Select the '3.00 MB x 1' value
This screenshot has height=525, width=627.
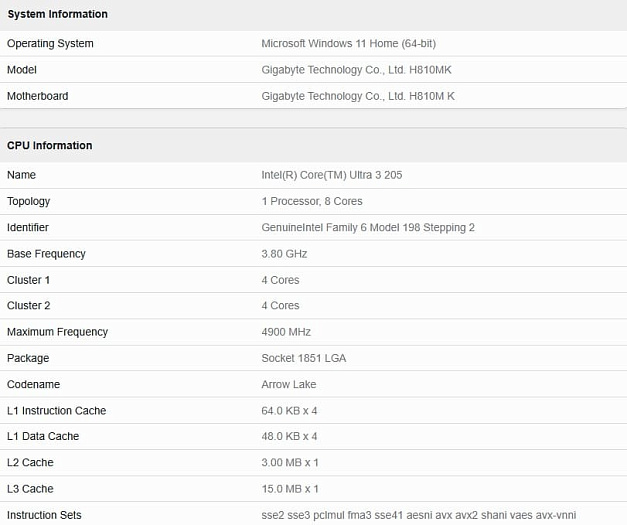[290, 463]
